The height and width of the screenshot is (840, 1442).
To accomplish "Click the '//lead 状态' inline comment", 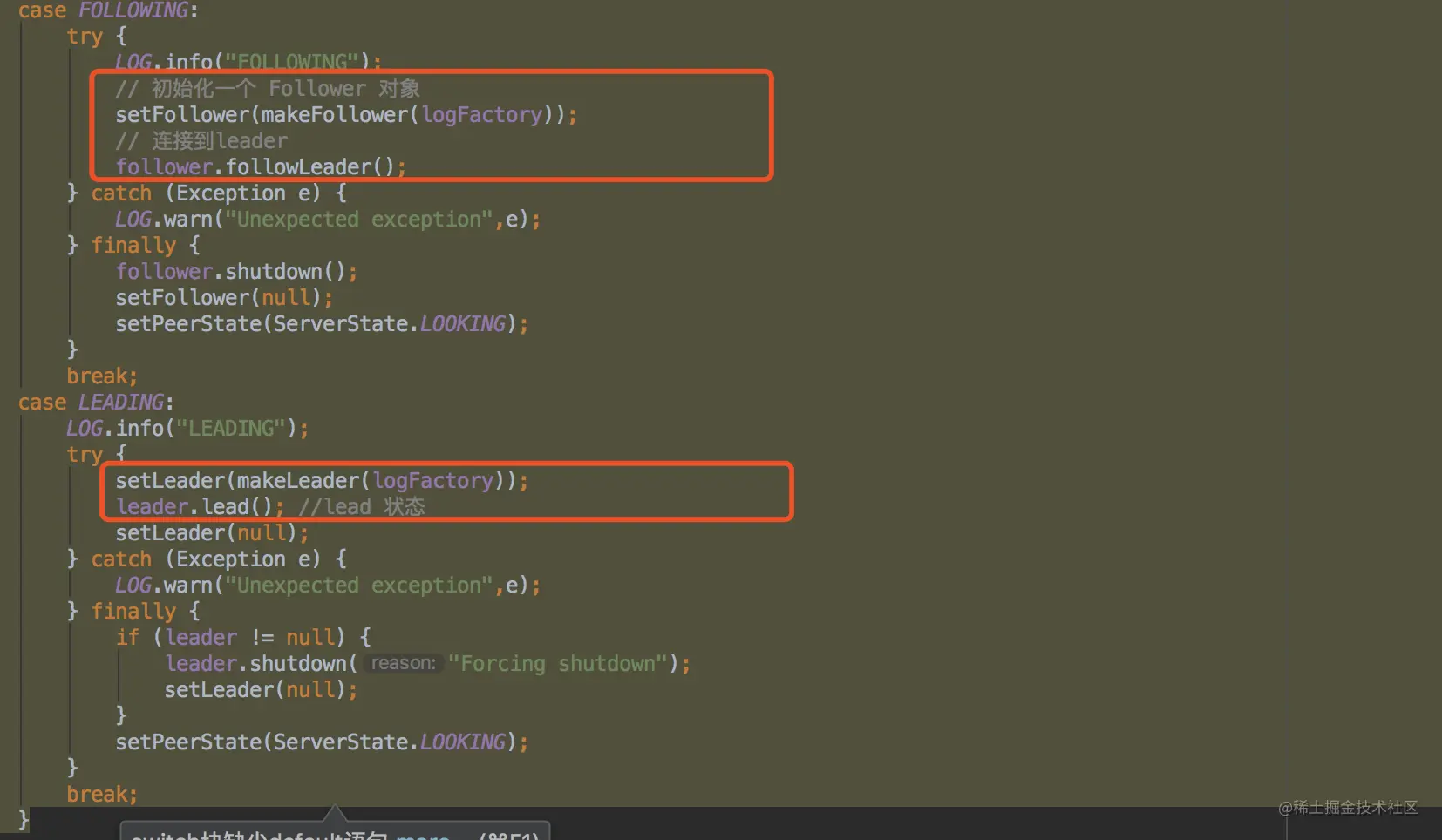I will [x=362, y=506].
